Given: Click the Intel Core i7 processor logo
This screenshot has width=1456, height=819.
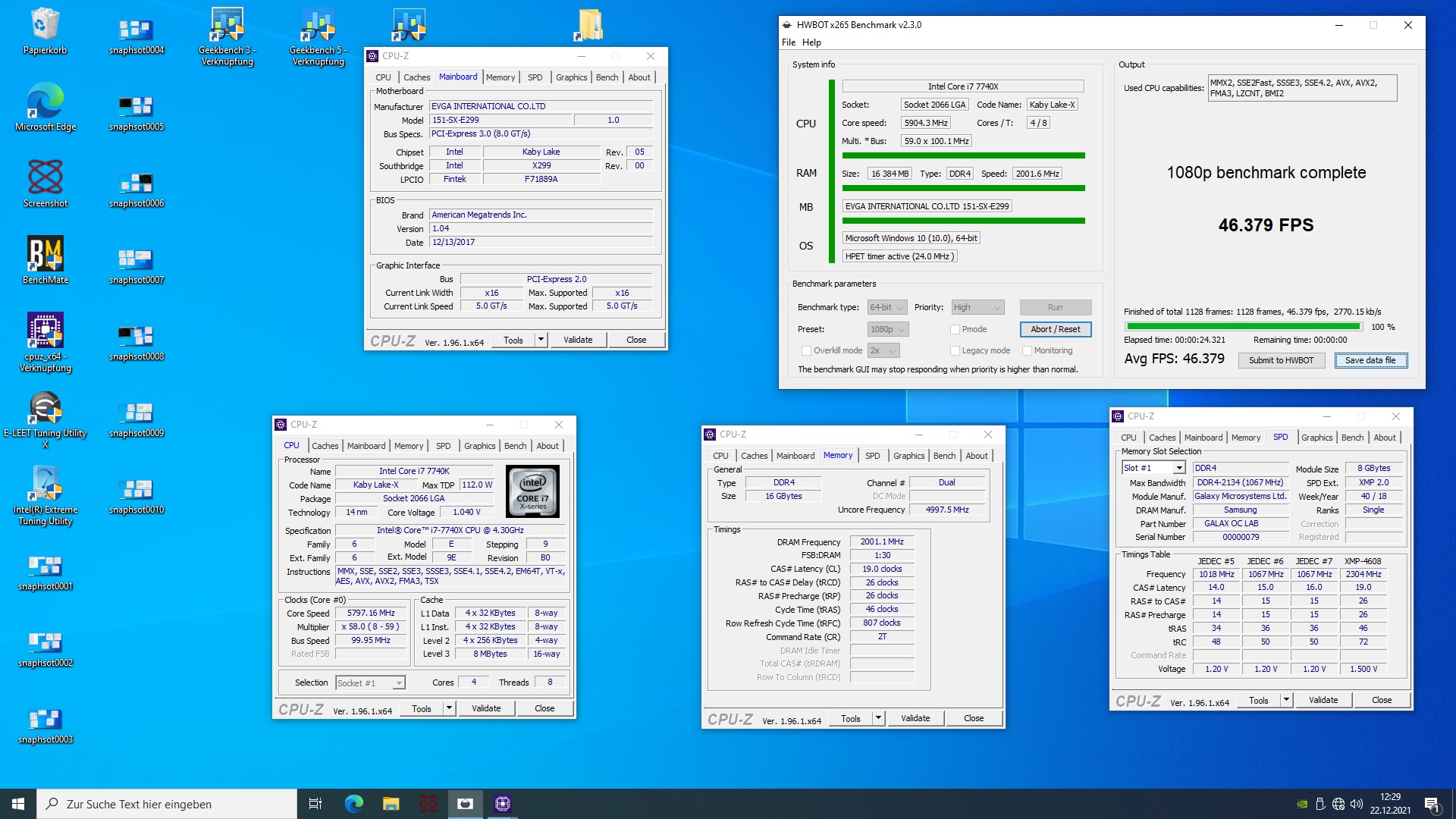Looking at the screenshot, I should click(x=532, y=491).
